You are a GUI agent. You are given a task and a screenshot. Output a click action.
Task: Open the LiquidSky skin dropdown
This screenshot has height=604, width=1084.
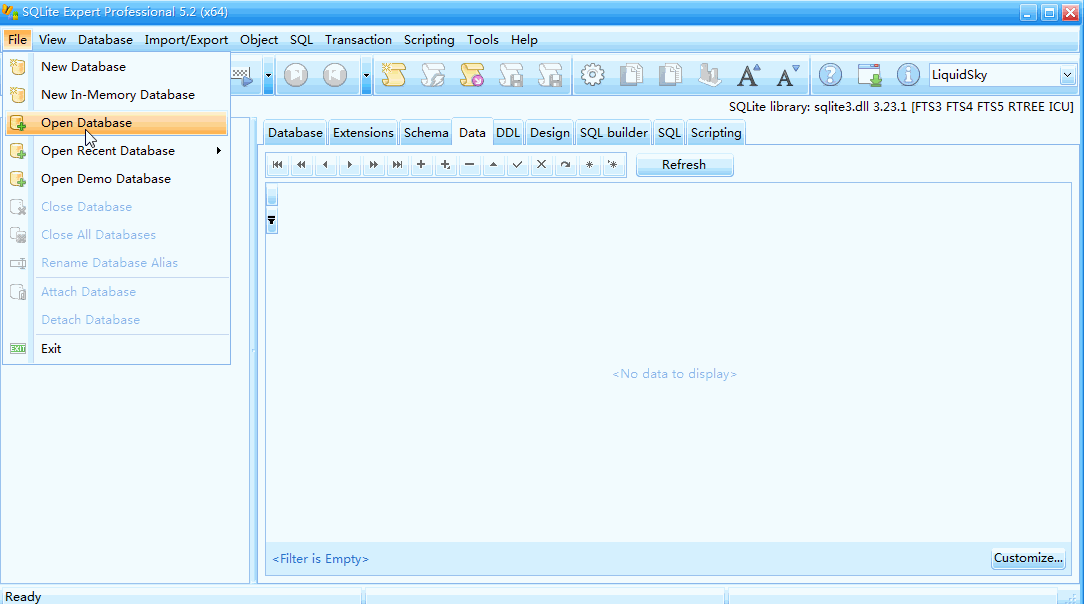pyautogui.click(x=1067, y=75)
